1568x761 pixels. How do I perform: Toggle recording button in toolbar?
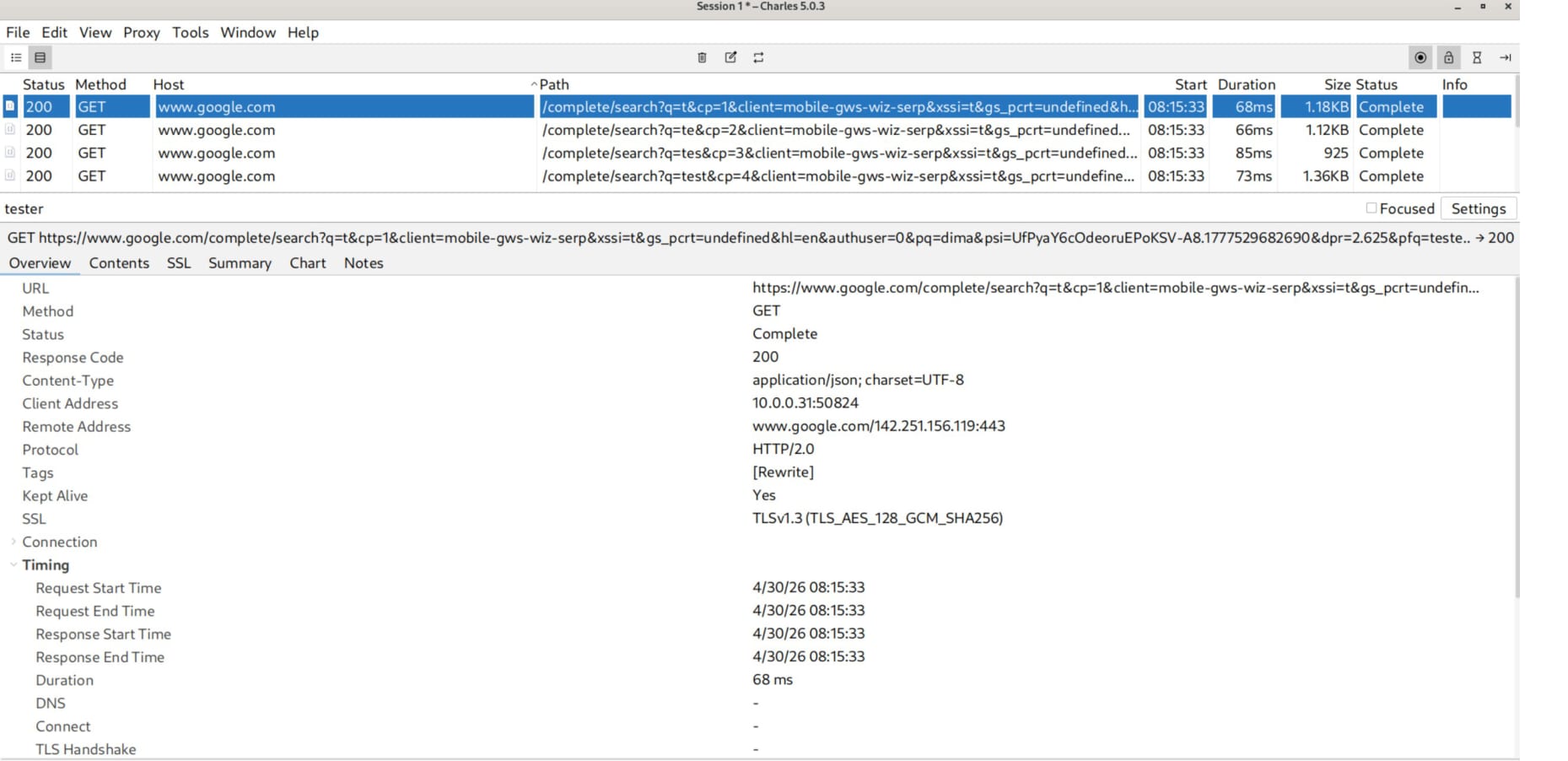click(1420, 57)
